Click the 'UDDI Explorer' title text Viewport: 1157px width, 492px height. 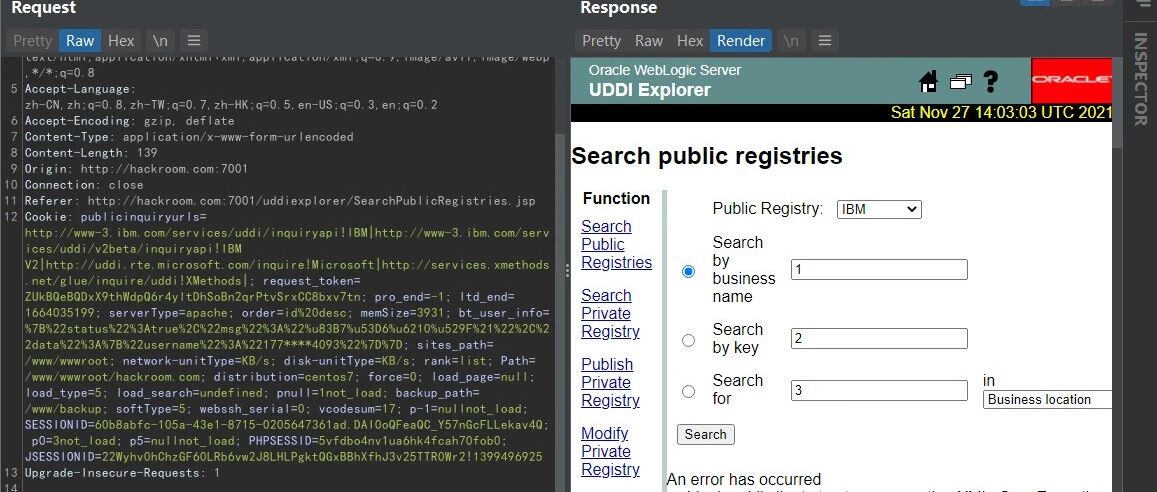coord(650,90)
